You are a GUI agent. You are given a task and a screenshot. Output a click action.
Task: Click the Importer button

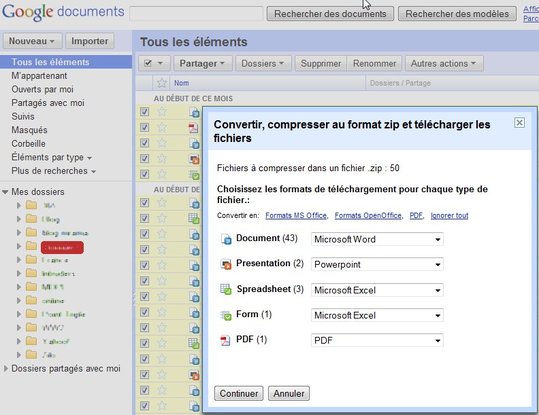[90, 41]
